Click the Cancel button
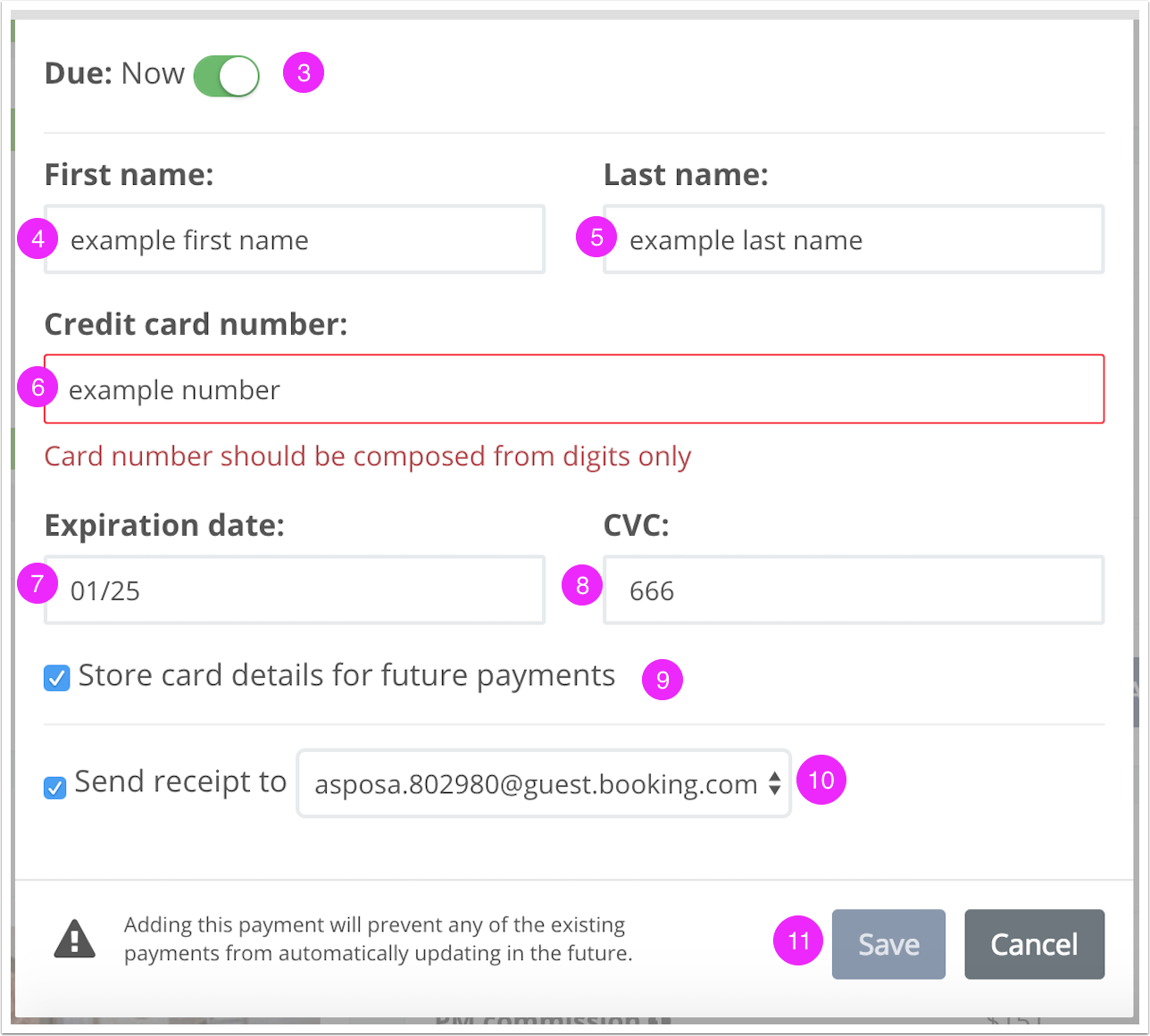 click(x=1035, y=944)
